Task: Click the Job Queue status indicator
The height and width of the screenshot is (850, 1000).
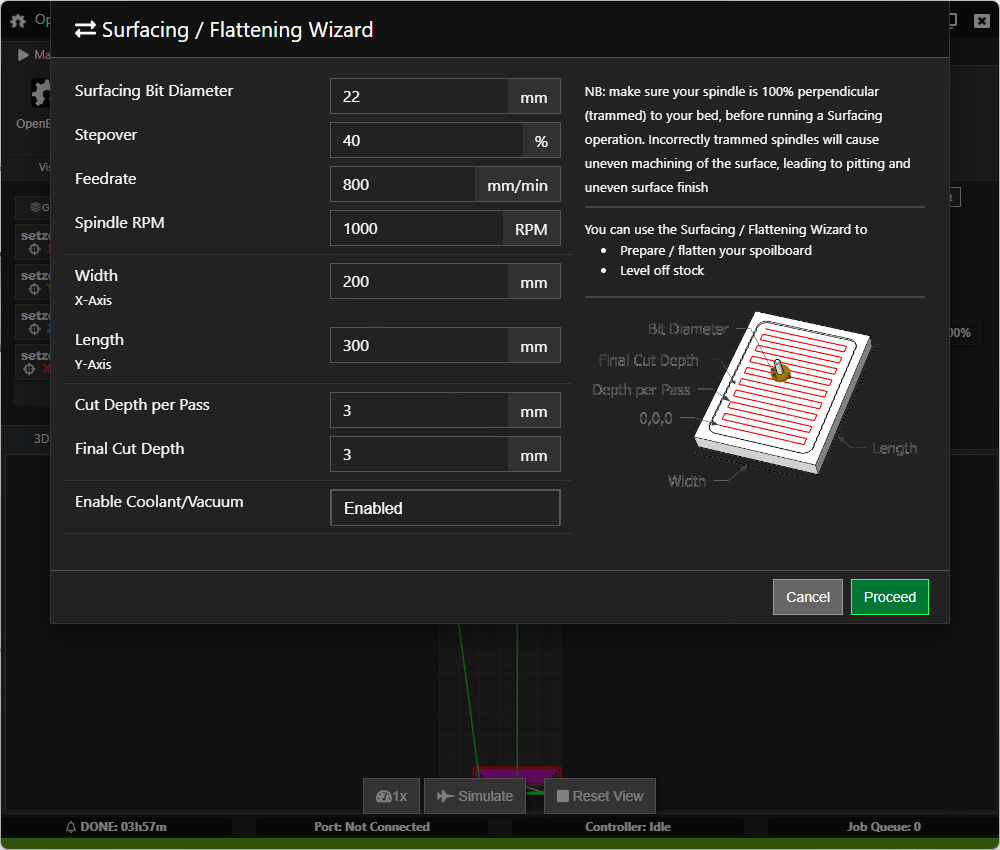Action: 882,827
